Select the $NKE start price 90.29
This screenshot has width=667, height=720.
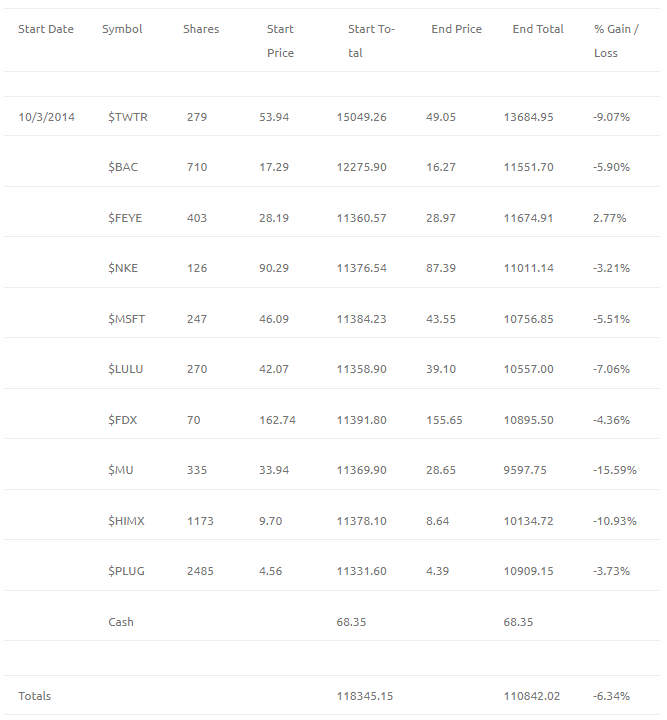[x=274, y=268]
